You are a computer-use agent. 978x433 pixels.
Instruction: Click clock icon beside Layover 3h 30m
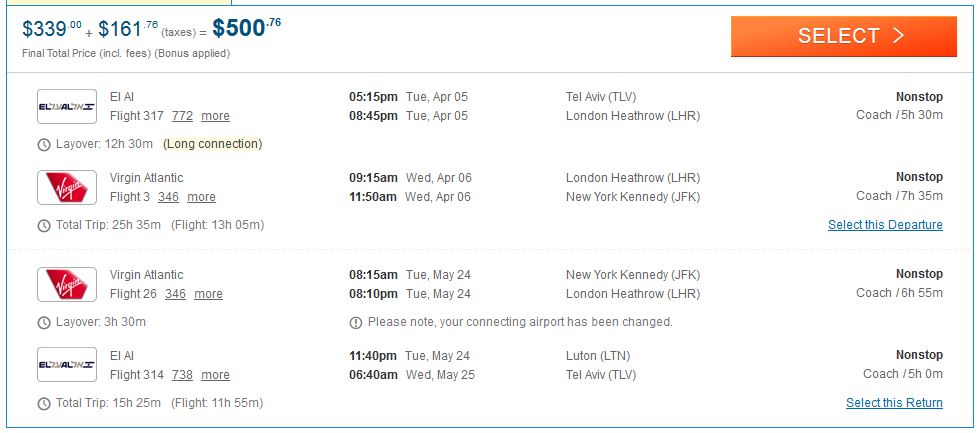click(43, 323)
